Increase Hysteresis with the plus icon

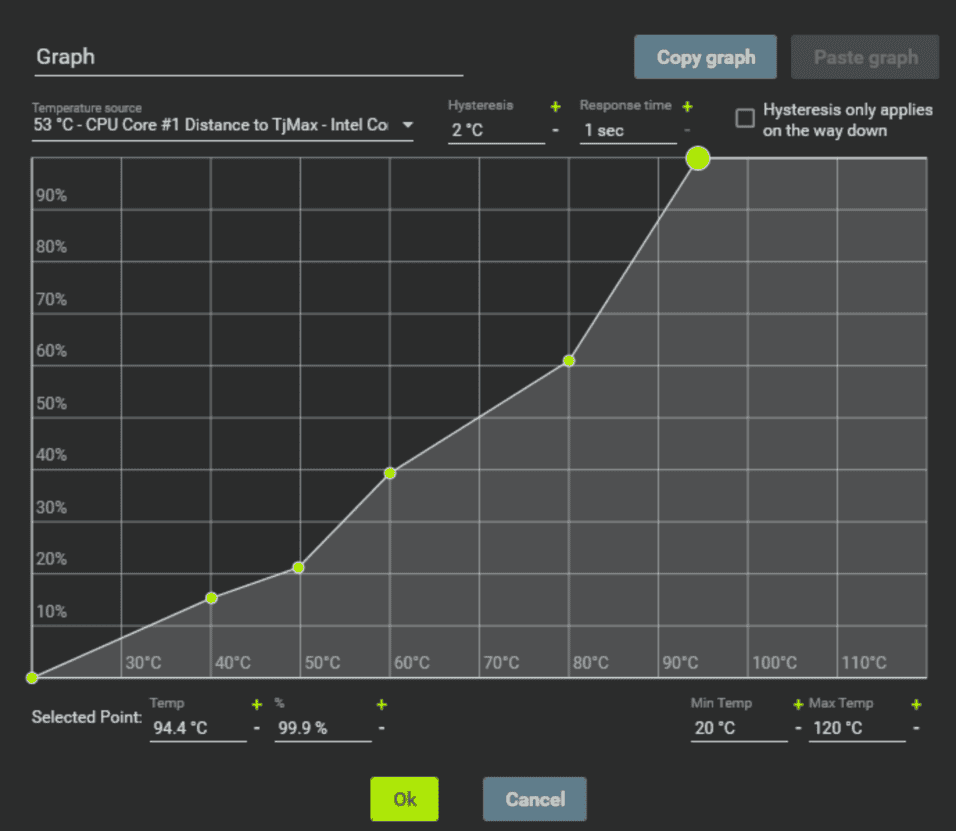[556, 107]
